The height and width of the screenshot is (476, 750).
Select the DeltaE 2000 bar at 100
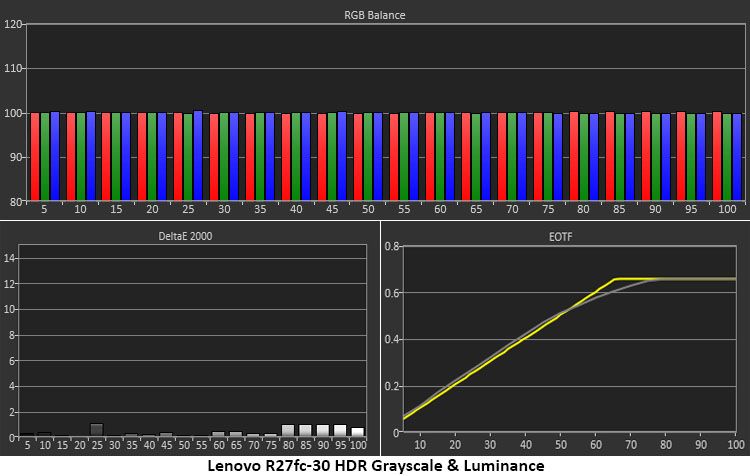(358, 432)
